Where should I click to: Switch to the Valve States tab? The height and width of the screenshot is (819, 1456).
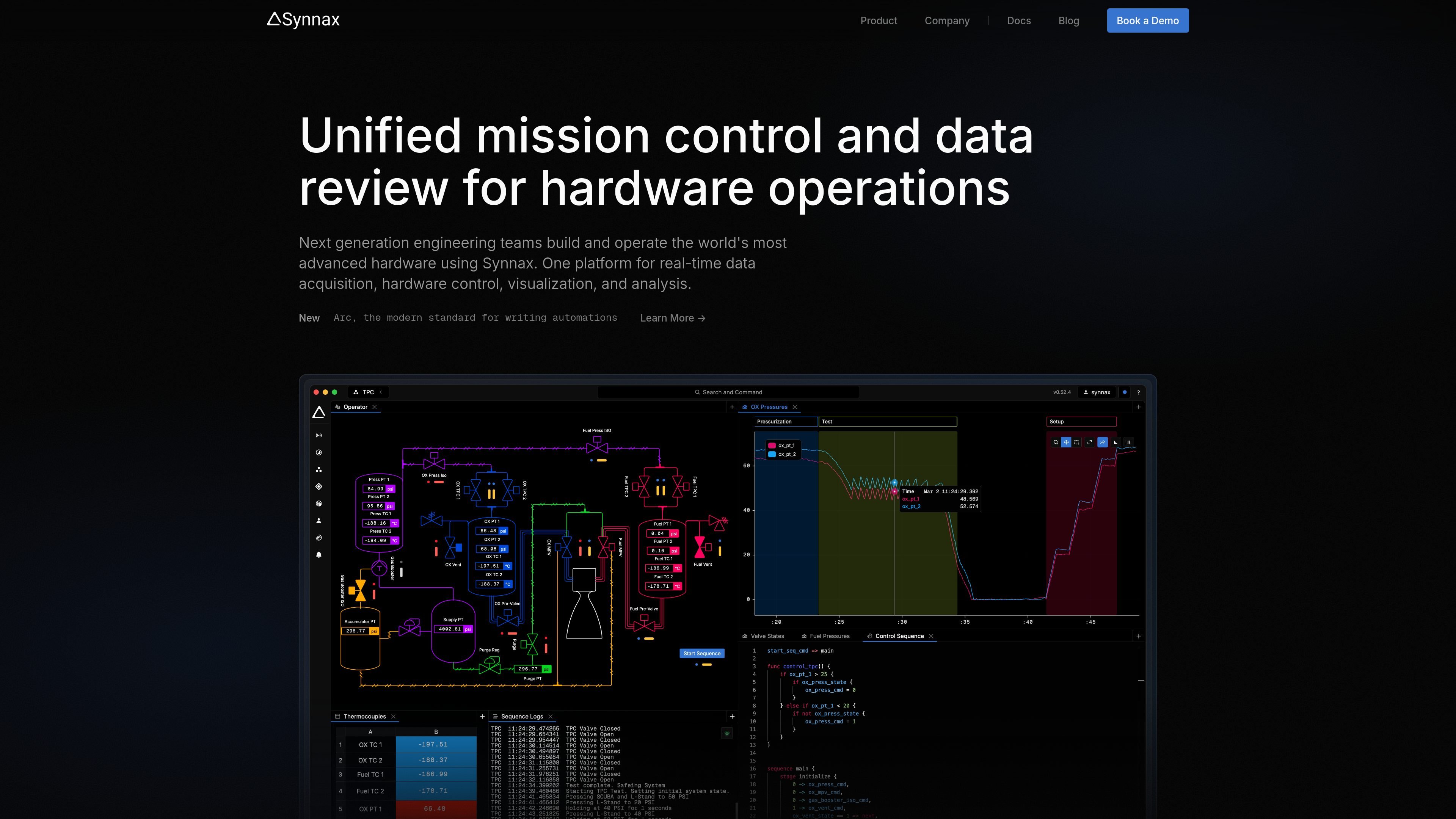coord(763,637)
